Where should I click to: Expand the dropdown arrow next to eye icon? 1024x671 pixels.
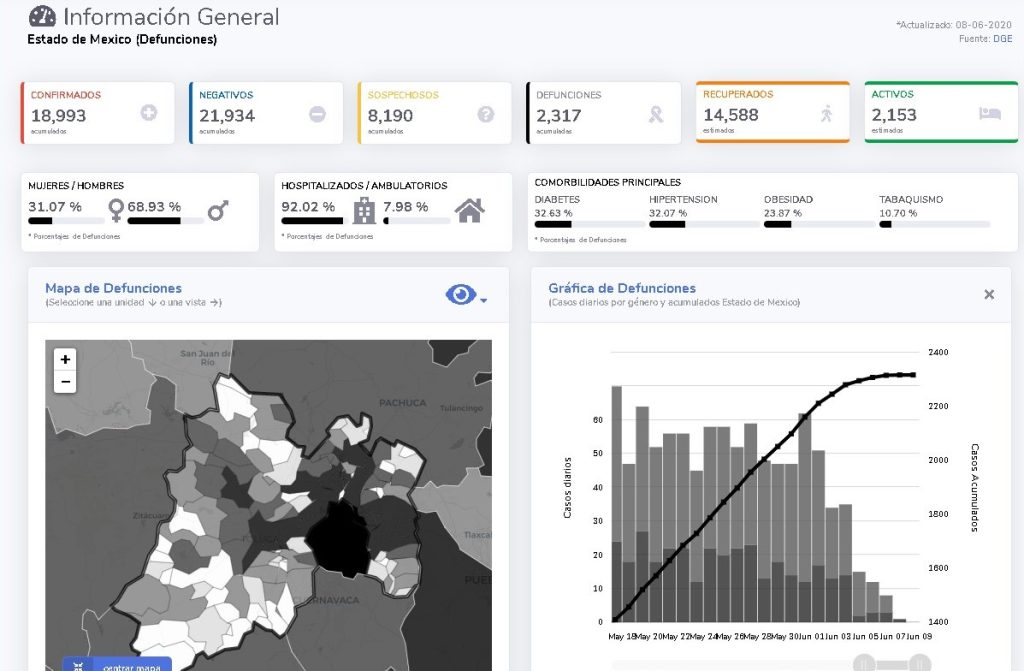click(x=484, y=299)
